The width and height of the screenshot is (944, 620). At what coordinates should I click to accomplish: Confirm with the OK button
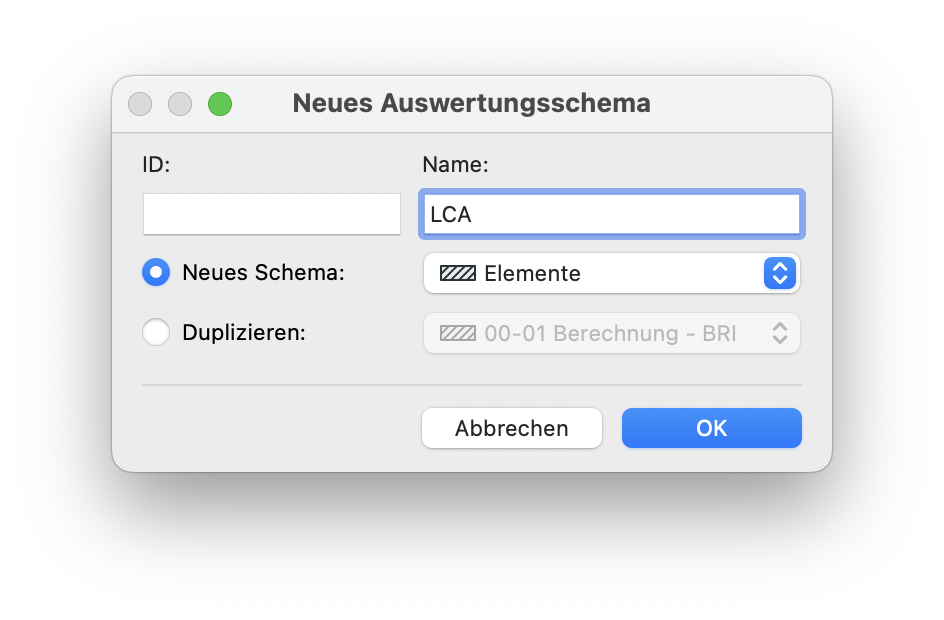[x=712, y=428]
